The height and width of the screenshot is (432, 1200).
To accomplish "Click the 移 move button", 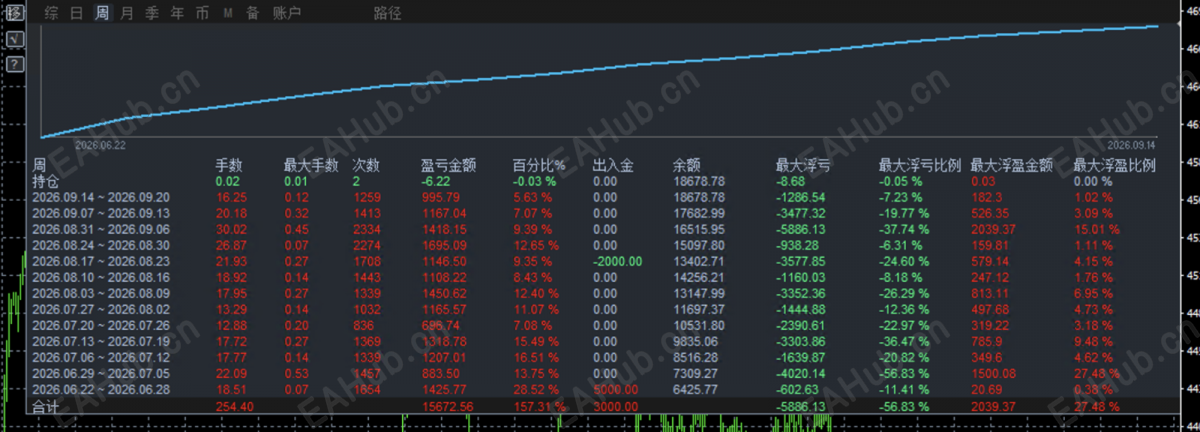I will 15,13.
